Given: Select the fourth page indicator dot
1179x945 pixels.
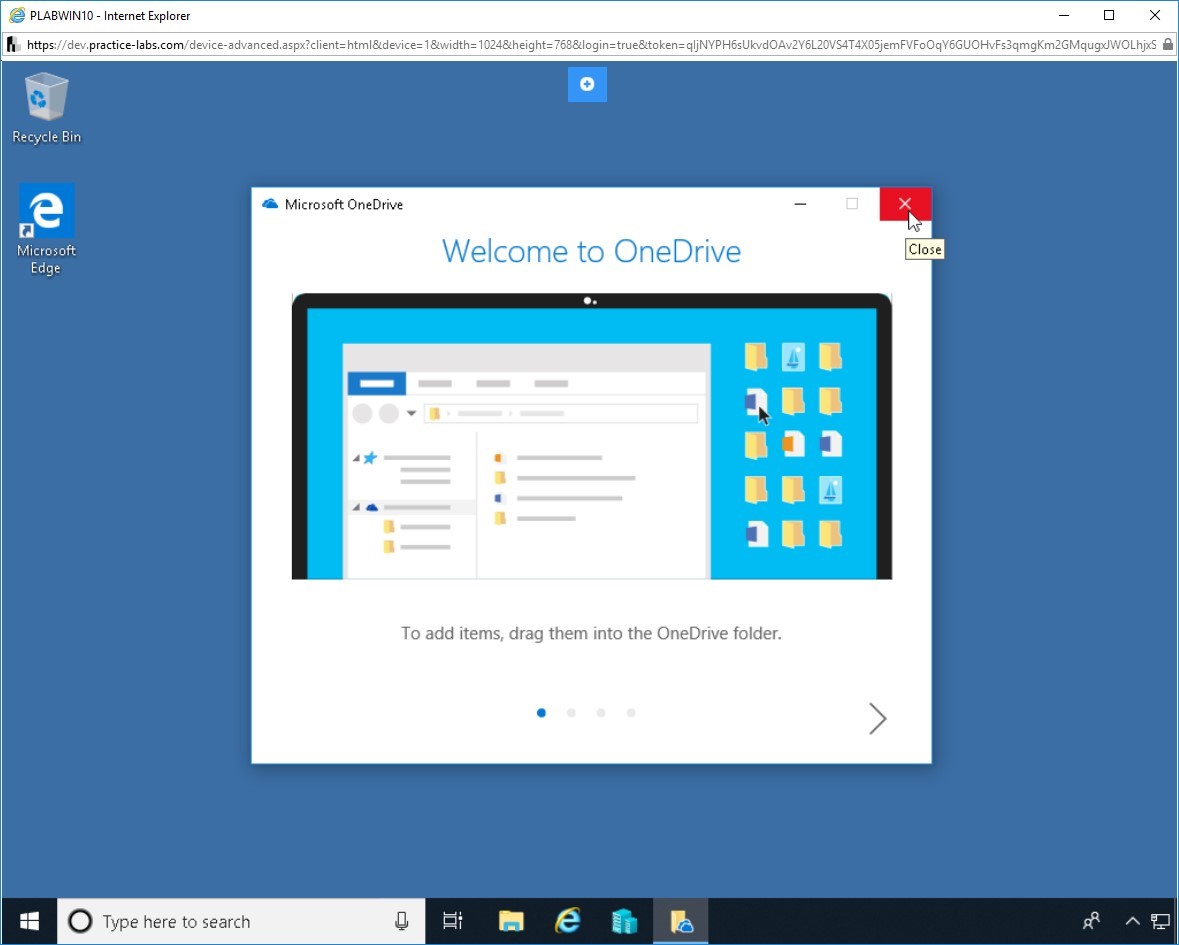Looking at the screenshot, I should (x=631, y=713).
